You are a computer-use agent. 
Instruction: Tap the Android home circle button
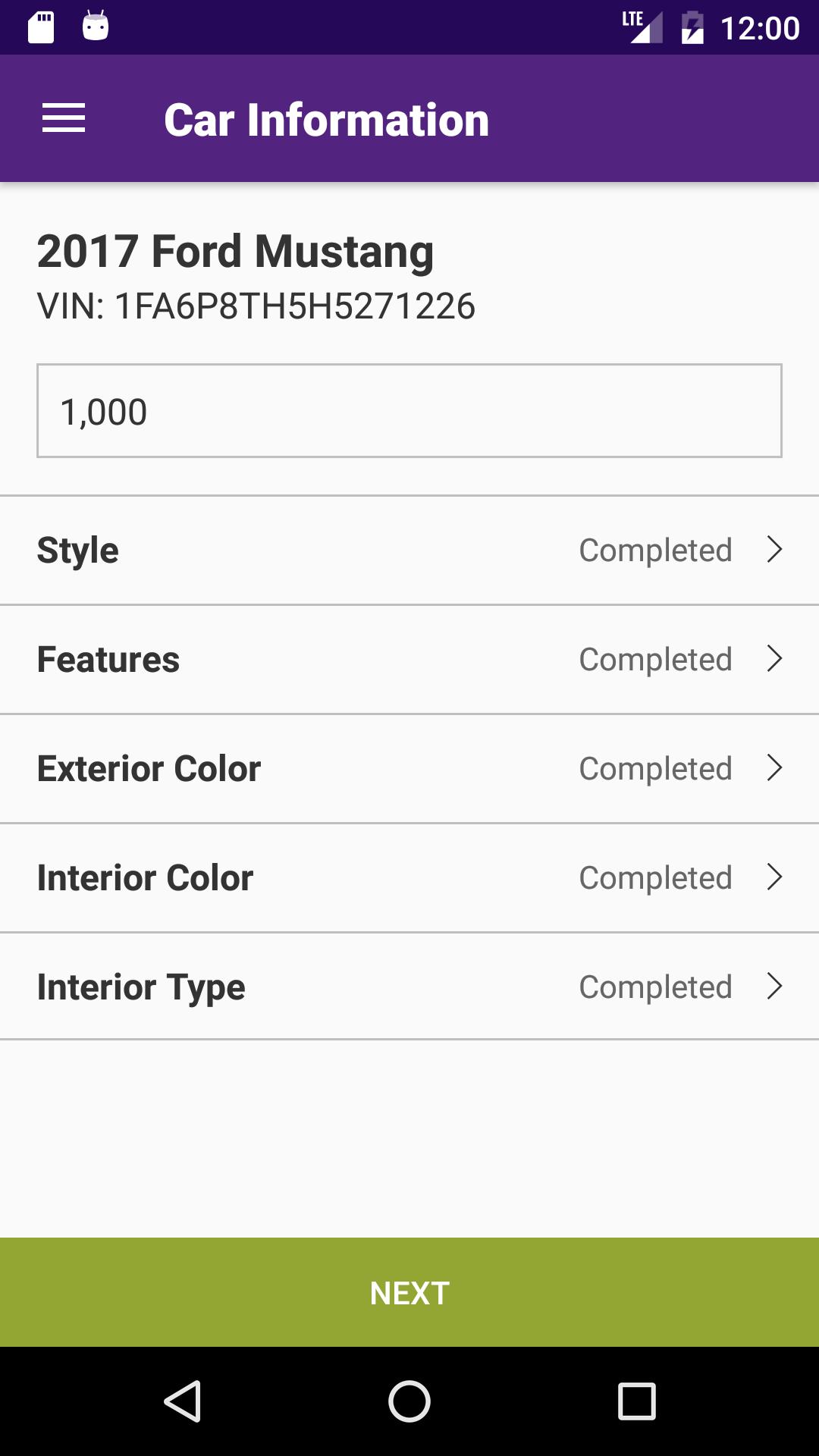click(409, 1401)
